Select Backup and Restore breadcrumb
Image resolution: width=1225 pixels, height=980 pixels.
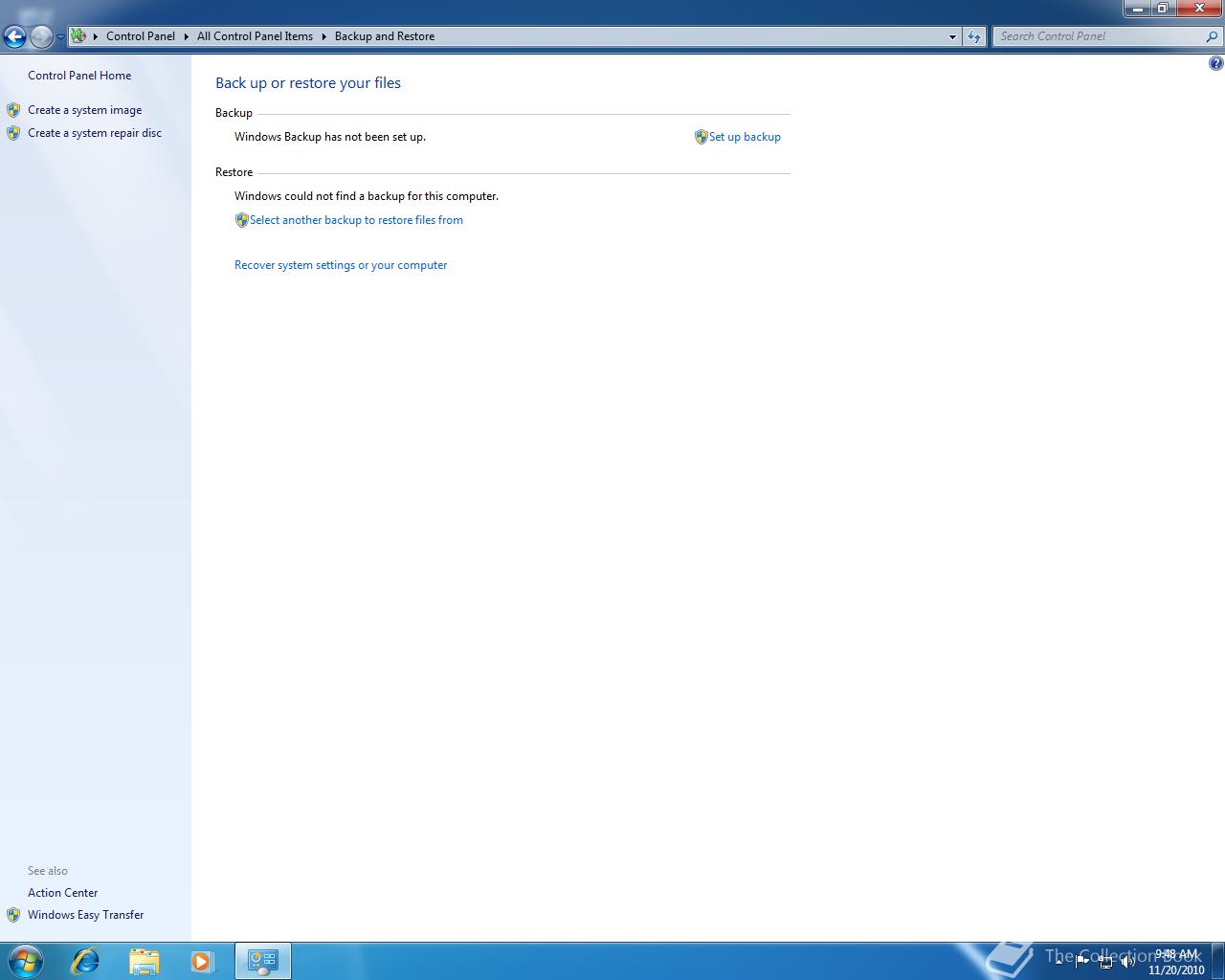[385, 36]
